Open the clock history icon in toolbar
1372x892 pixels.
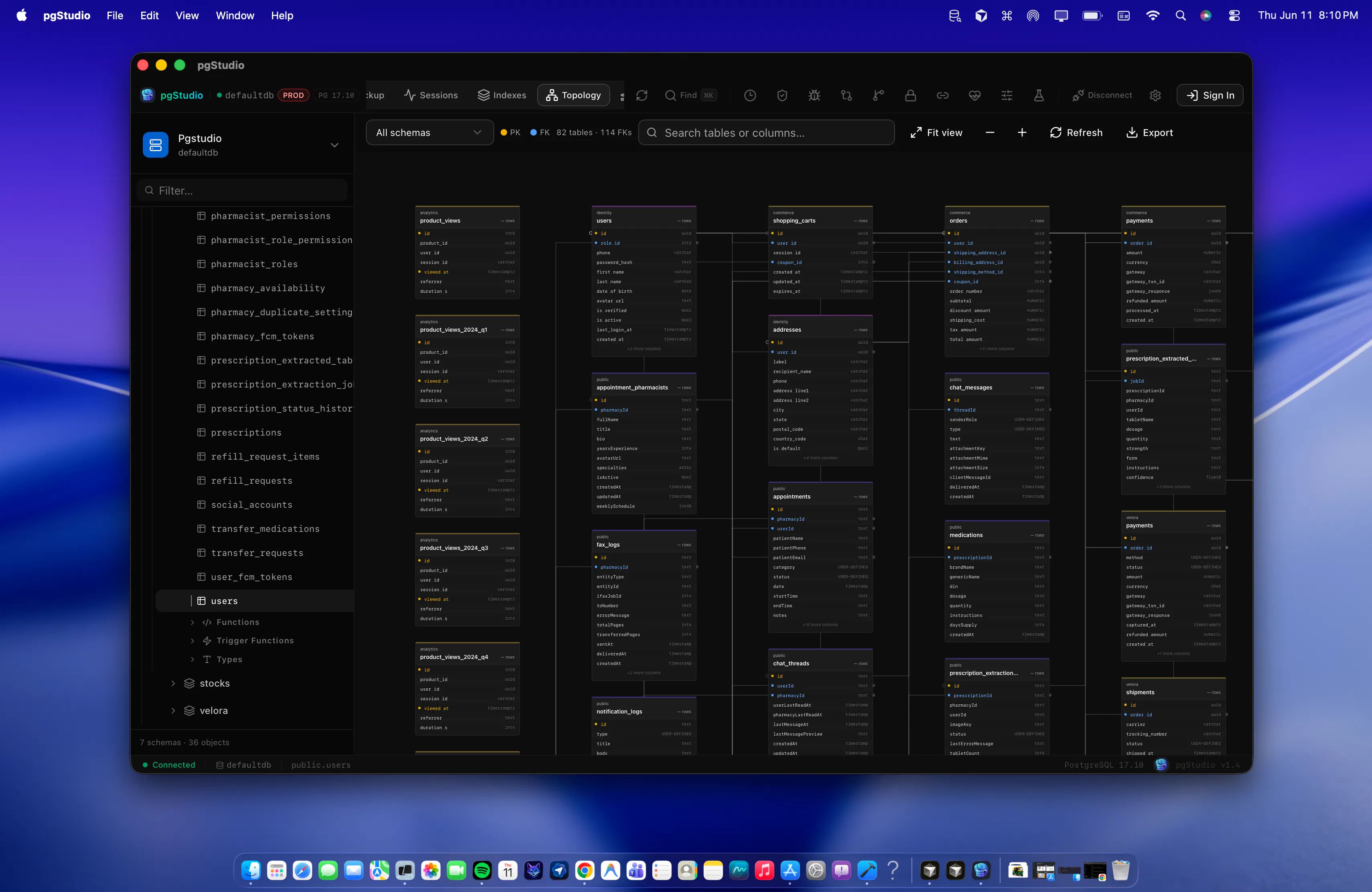click(750, 95)
